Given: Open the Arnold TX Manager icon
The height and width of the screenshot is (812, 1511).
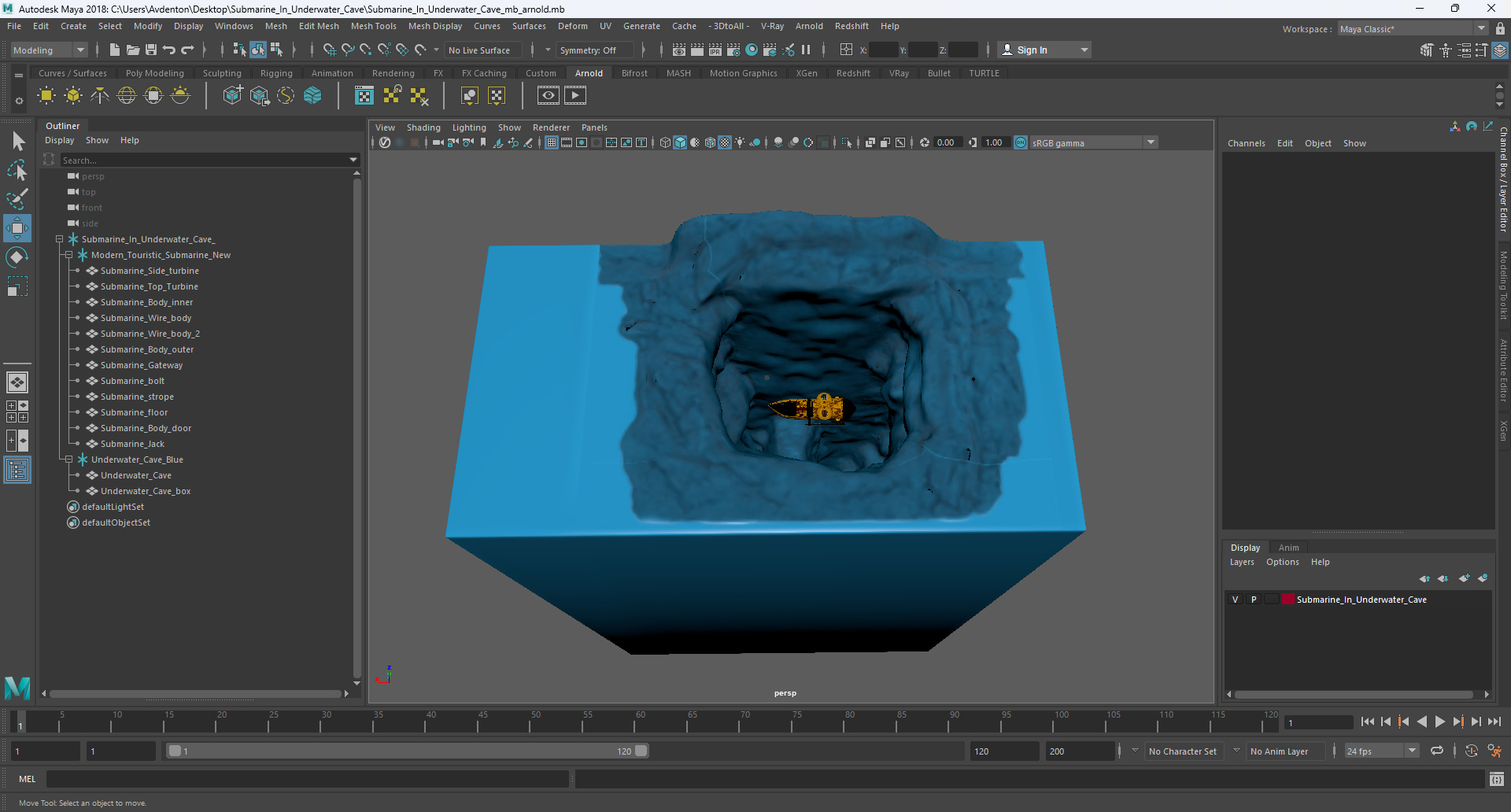Looking at the screenshot, I should click(364, 96).
